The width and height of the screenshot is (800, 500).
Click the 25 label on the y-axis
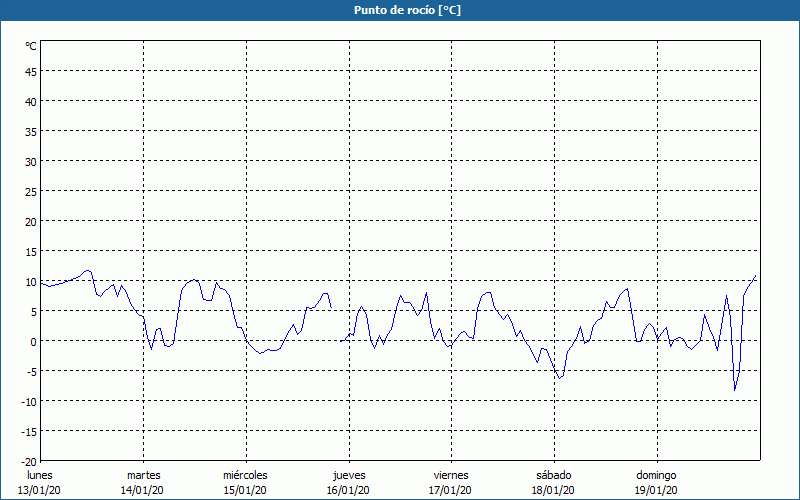tap(30, 191)
